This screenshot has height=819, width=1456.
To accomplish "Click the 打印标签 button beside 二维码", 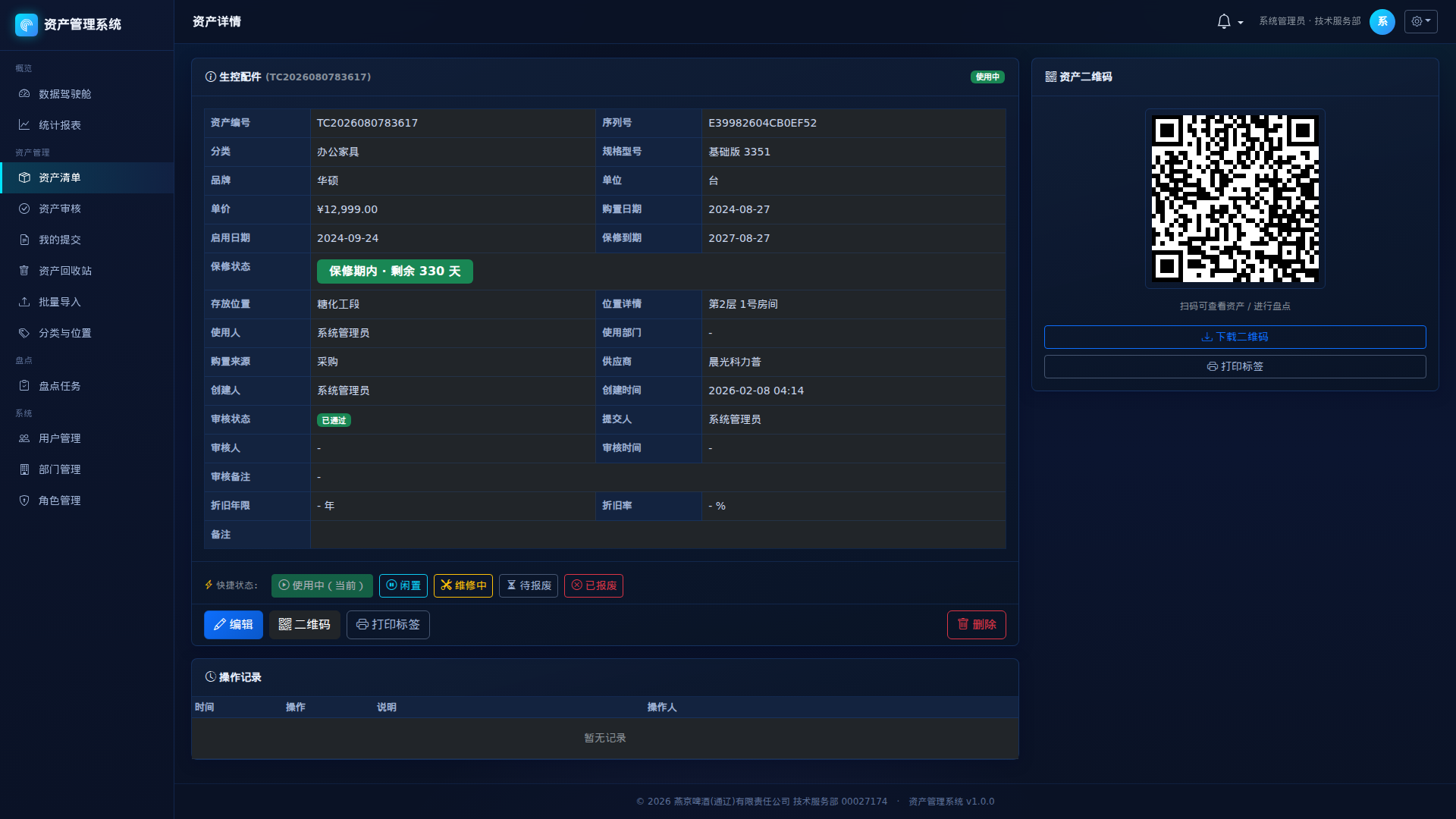I will 388,625.
